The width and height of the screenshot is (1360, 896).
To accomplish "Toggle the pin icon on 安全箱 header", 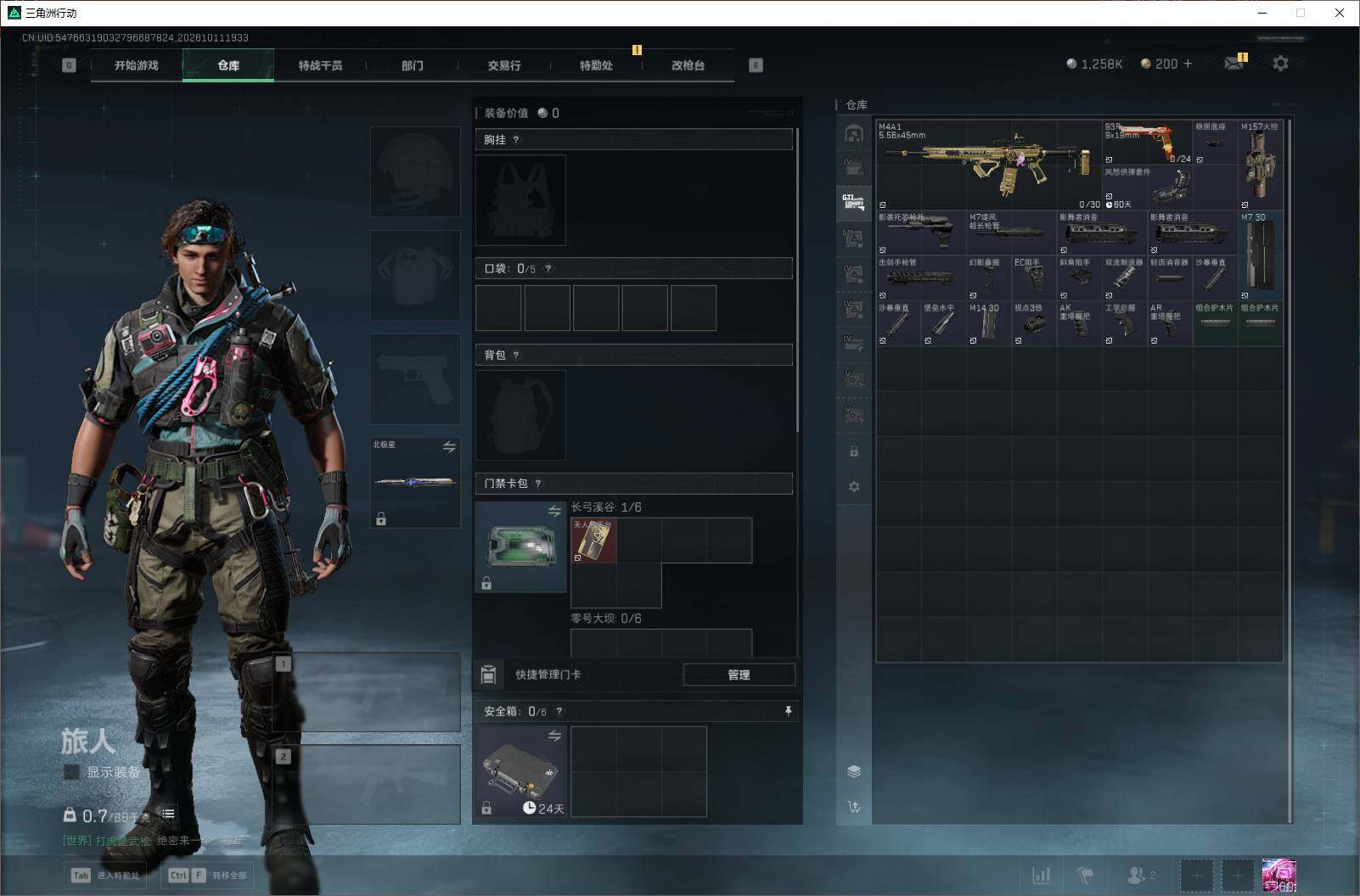I will [788, 711].
